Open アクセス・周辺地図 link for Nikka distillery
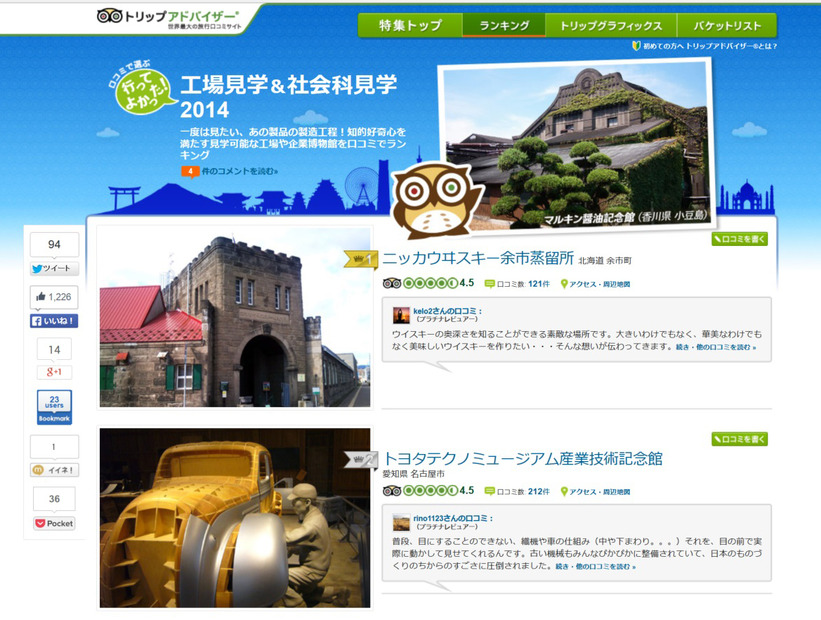 click(x=600, y=284)
